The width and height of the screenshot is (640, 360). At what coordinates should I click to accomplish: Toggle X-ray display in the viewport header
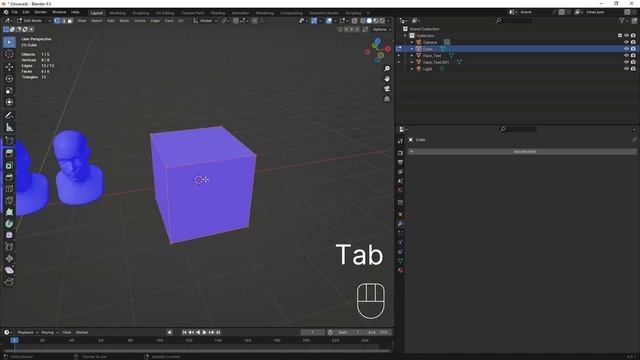354,20
